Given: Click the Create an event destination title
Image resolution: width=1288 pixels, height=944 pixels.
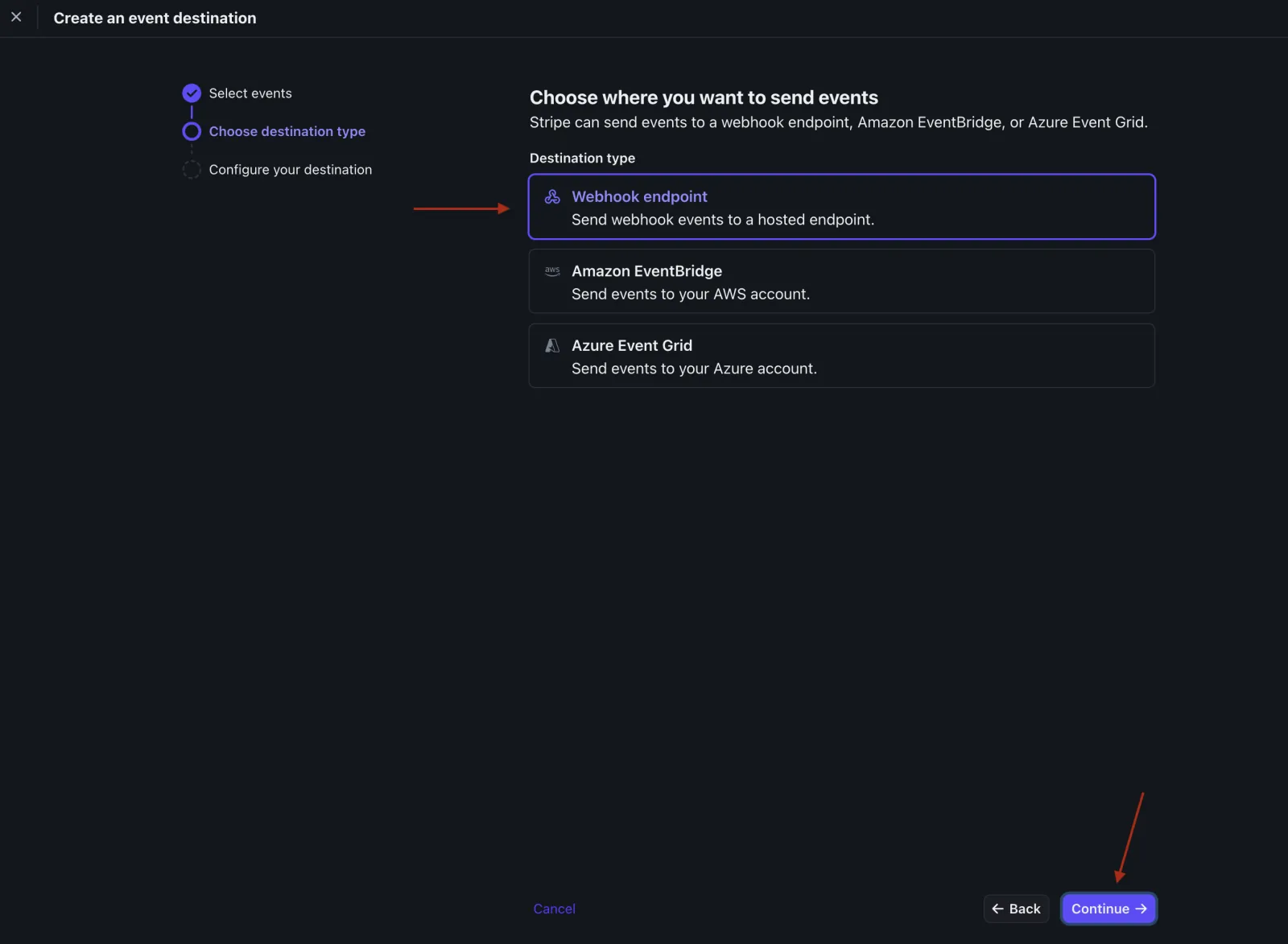Looking at the screenshot, I should click(155, 18).
